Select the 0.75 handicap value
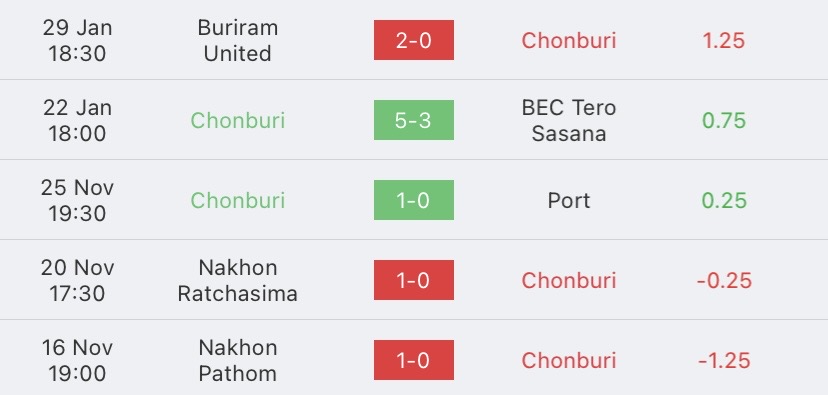The image size is (828, 395). pyautogui.click(x=724, y=120)
